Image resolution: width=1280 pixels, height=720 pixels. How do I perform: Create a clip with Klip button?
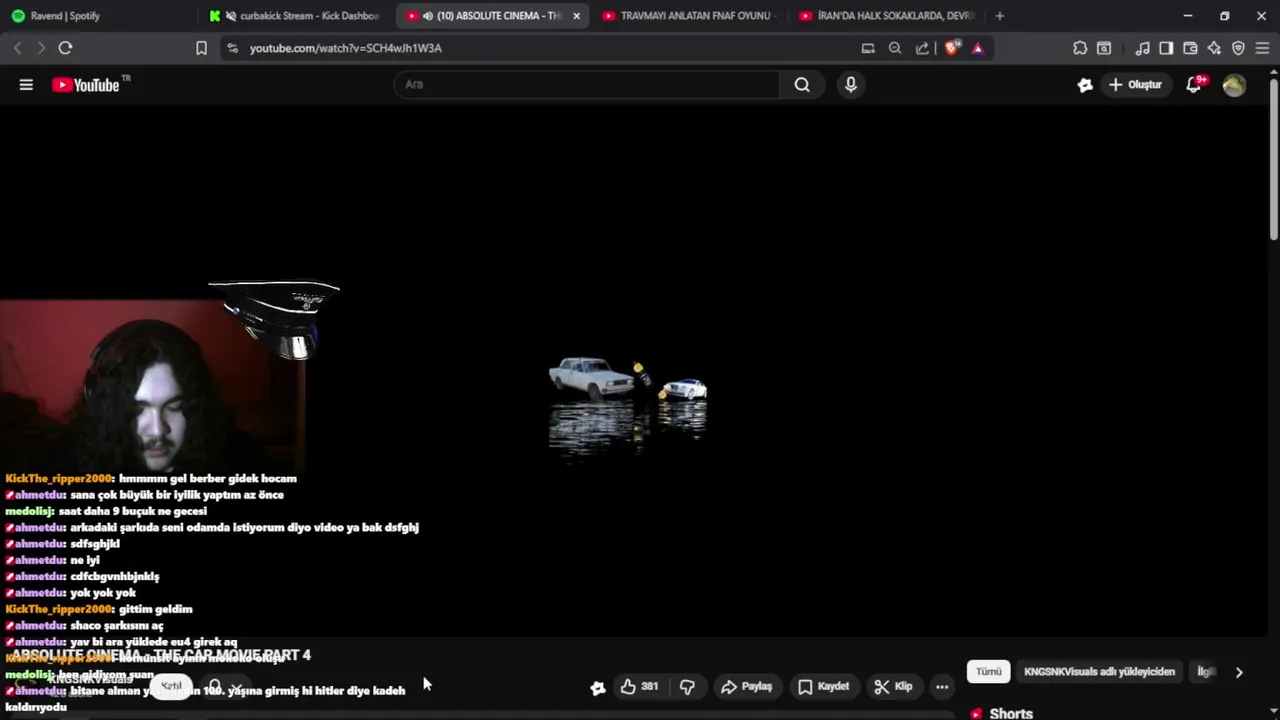pyautogui.click(x=893, y=687)
